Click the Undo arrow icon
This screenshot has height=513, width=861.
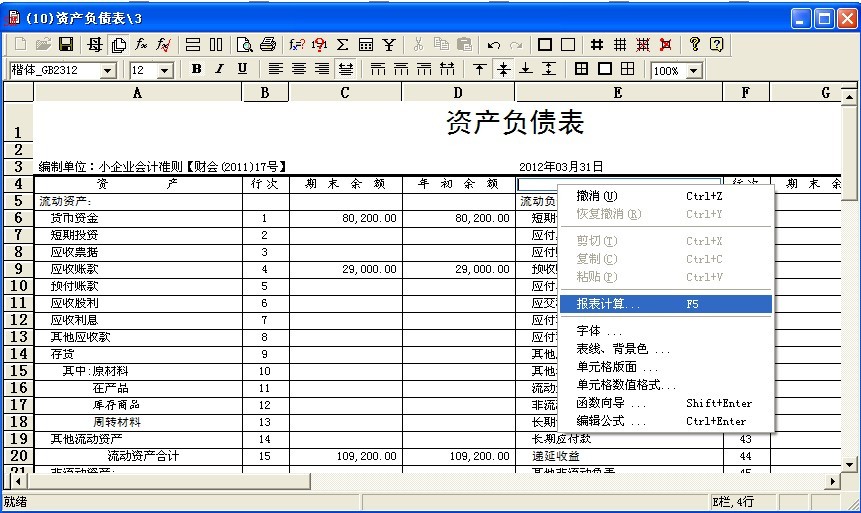click(494, 45)
